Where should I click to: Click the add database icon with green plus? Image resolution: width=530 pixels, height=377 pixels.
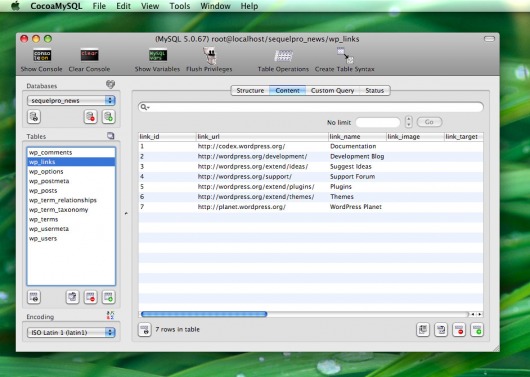(109, 117)
